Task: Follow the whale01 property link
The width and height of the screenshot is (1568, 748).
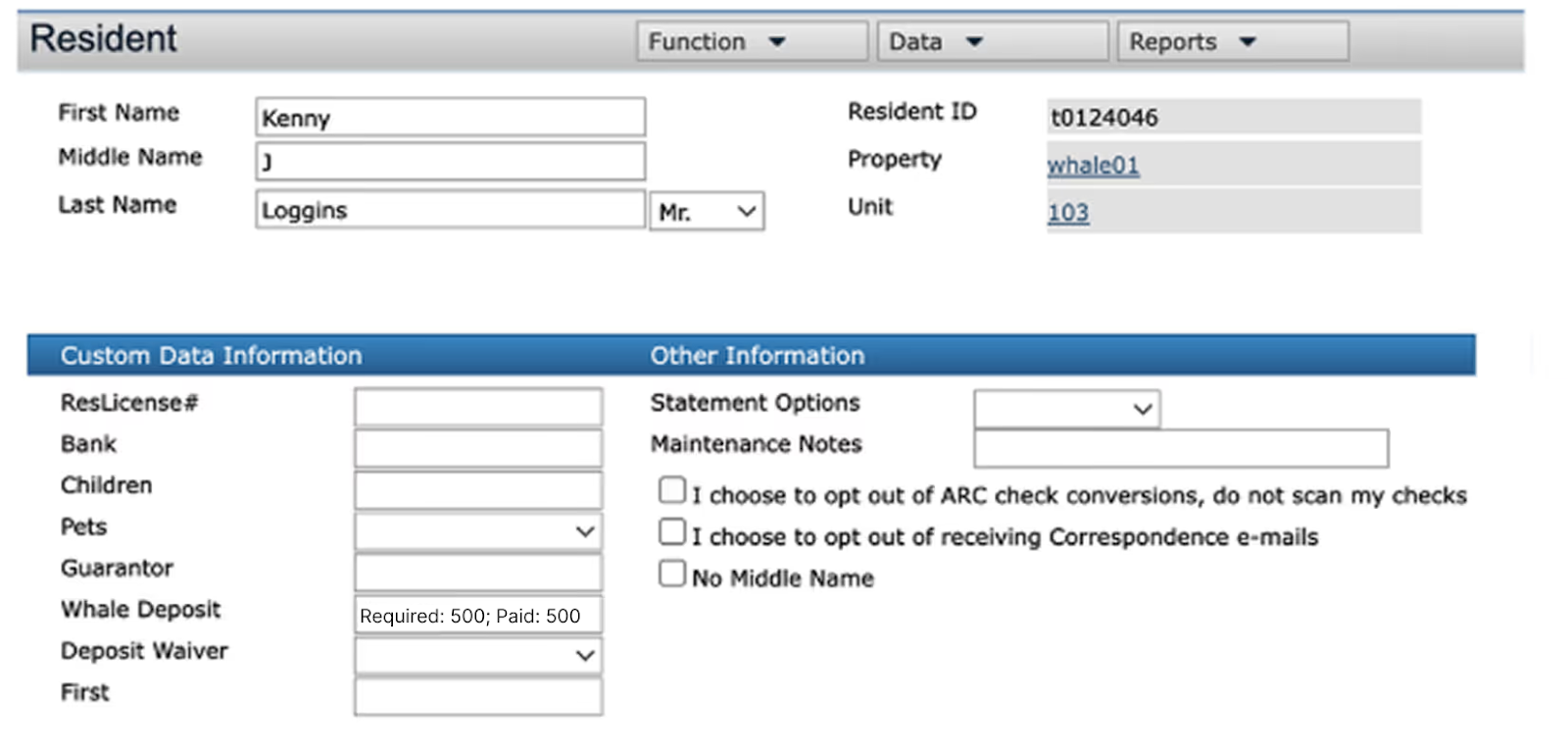Action: (1093, 165)
